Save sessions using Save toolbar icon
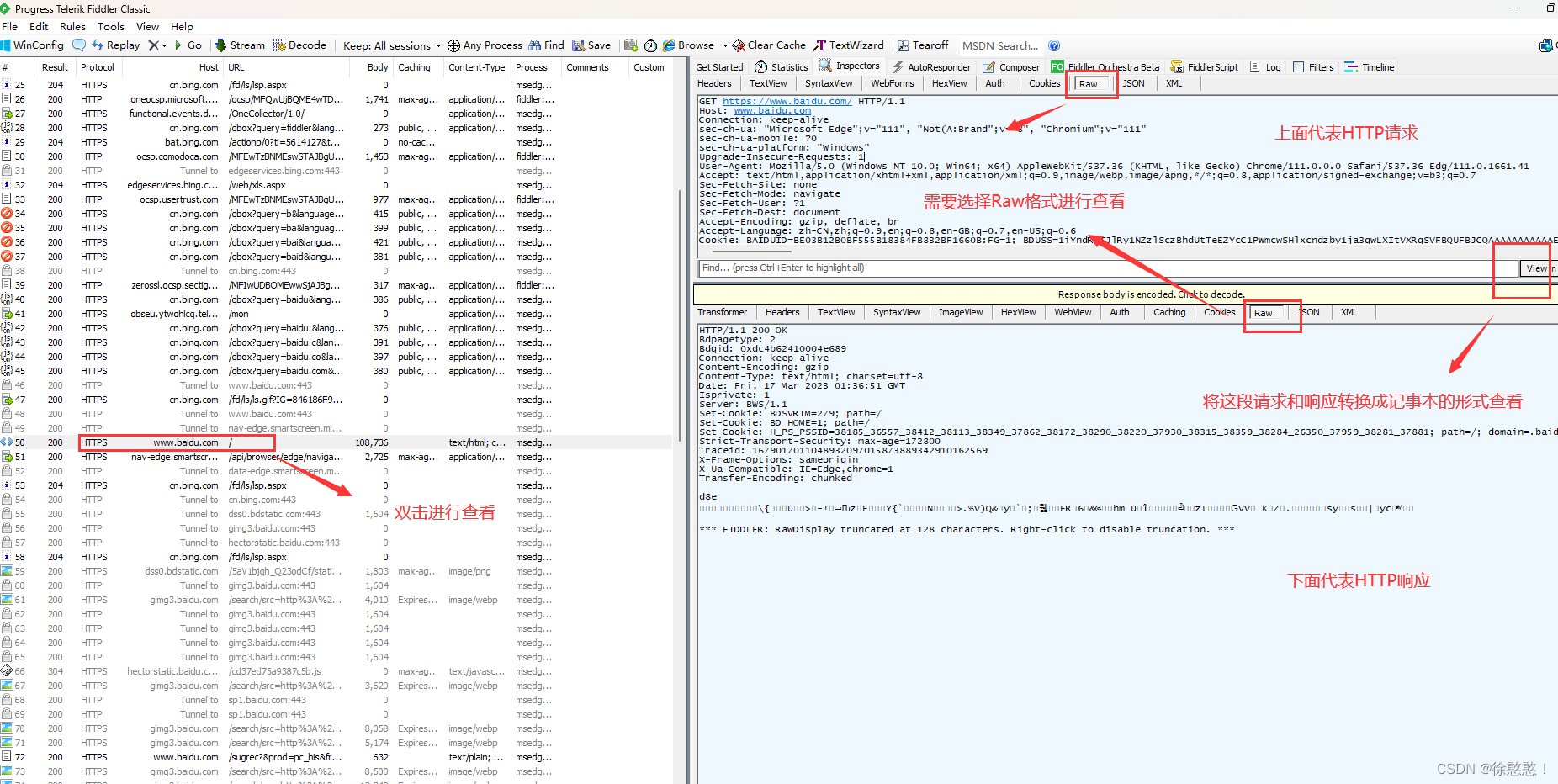Image resolution: width=1558 pixels, height=784 pixels. 591,45
